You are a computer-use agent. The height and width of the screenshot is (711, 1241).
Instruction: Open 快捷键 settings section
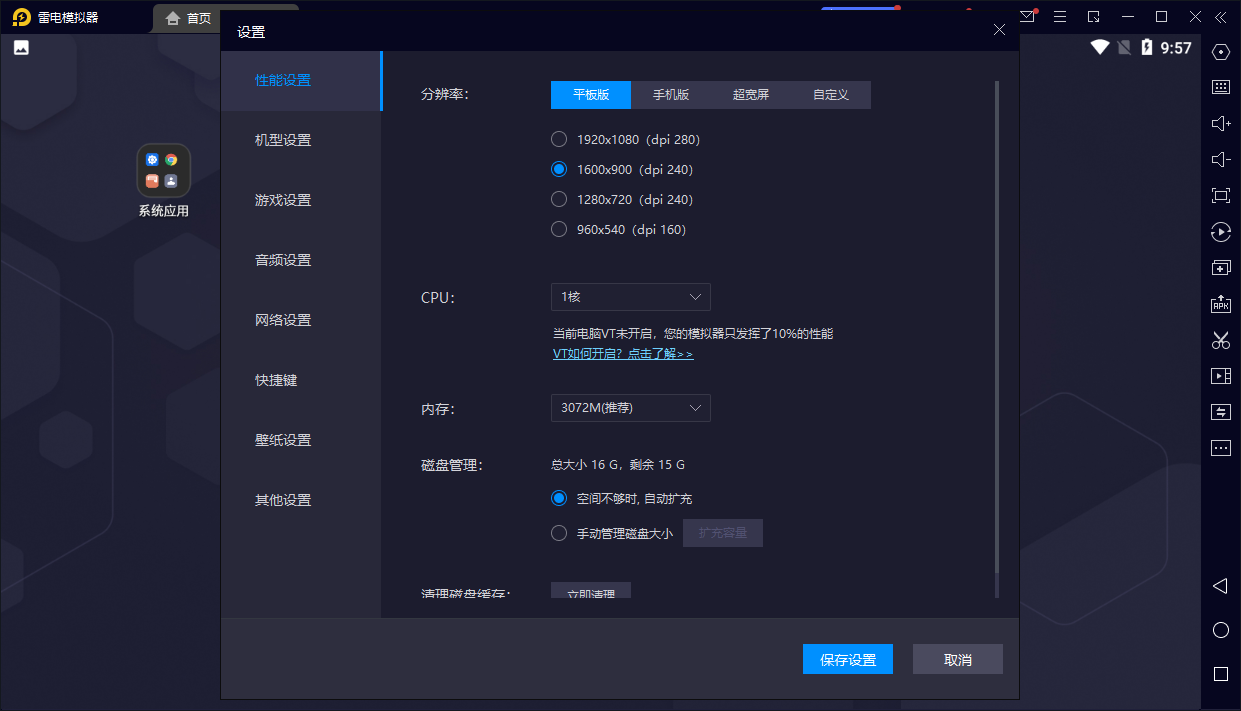pyautogui.click(x=301, y=380)
